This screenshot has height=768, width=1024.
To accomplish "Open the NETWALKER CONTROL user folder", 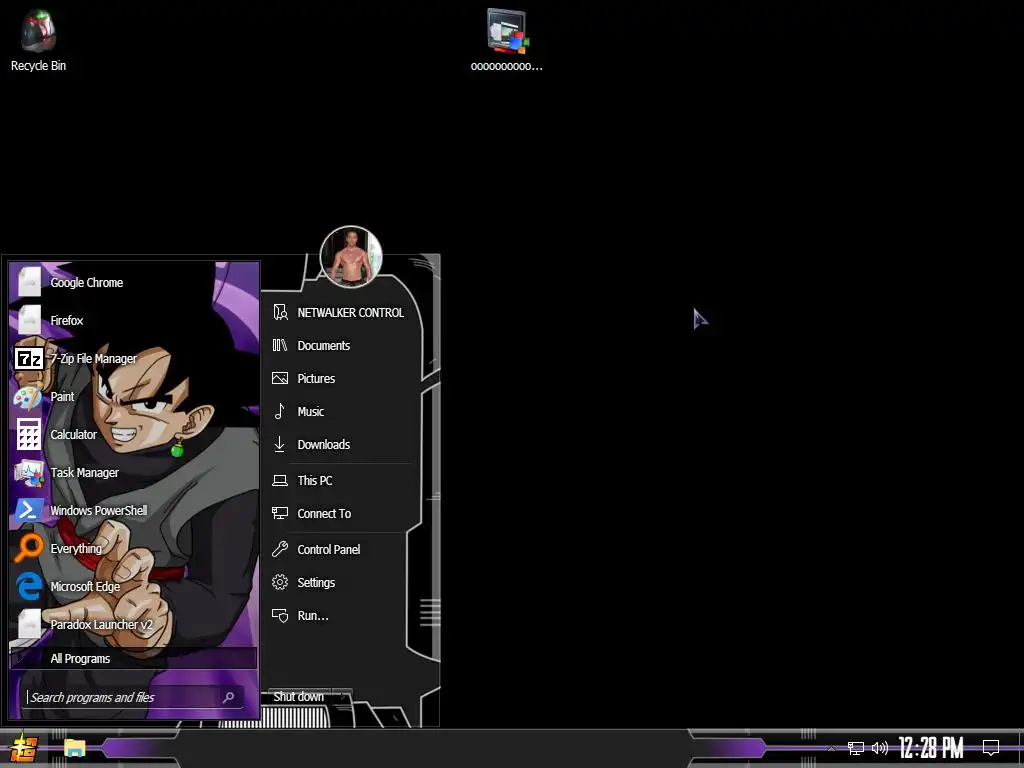I will pos(342,313).
